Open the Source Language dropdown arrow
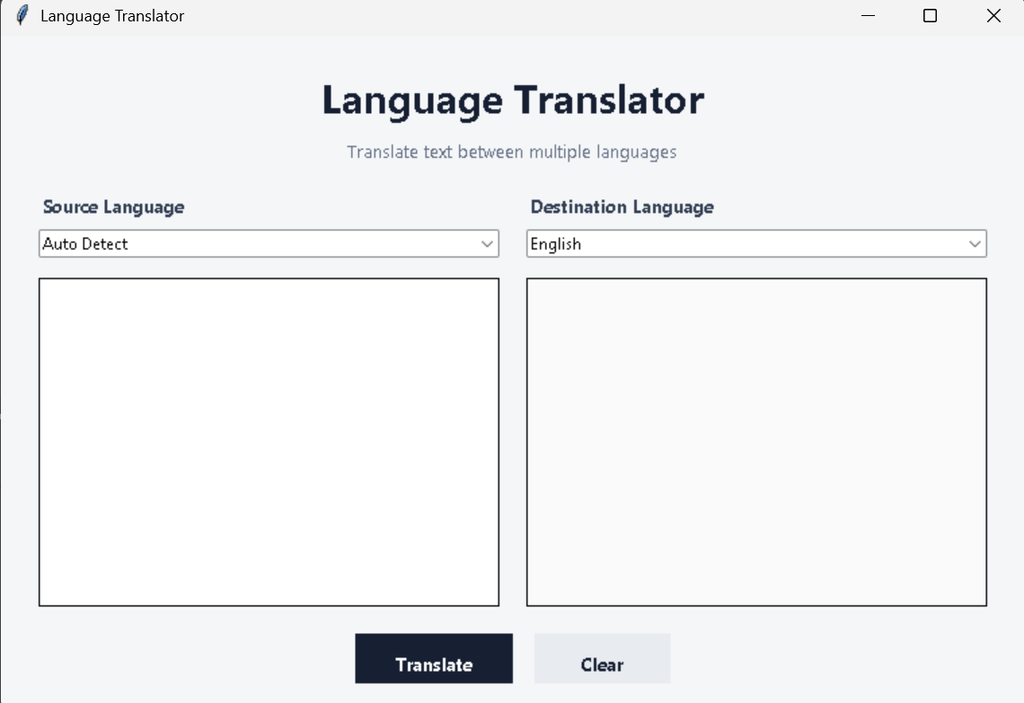This screenshot has height=703, width=1024. pos(487,244)
